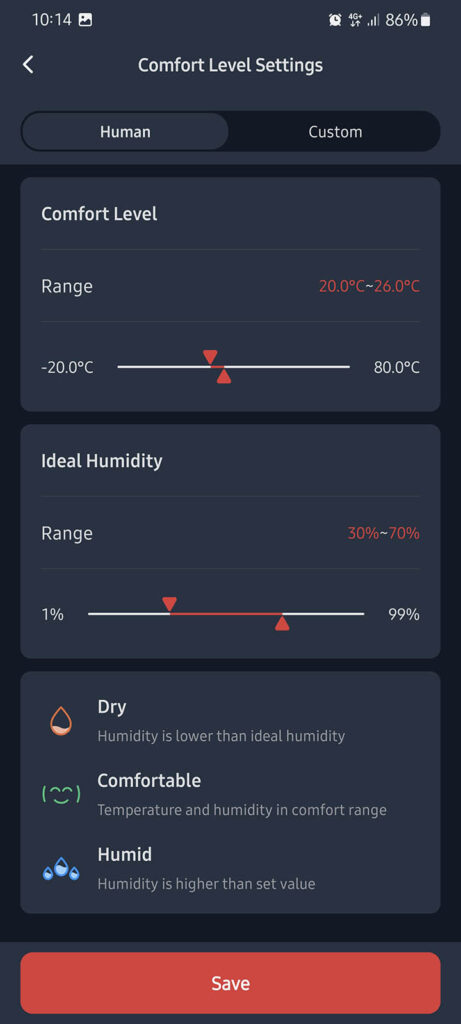461x1024 pixels.
Task: Select the maximum humidity slider handle
Action: click(x=282, y=622)
